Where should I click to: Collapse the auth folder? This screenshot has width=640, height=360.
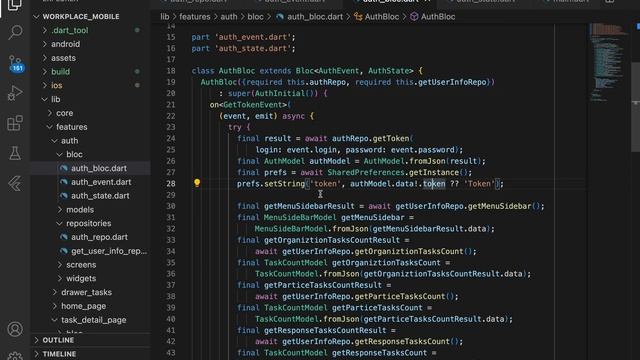pos(55,141)
